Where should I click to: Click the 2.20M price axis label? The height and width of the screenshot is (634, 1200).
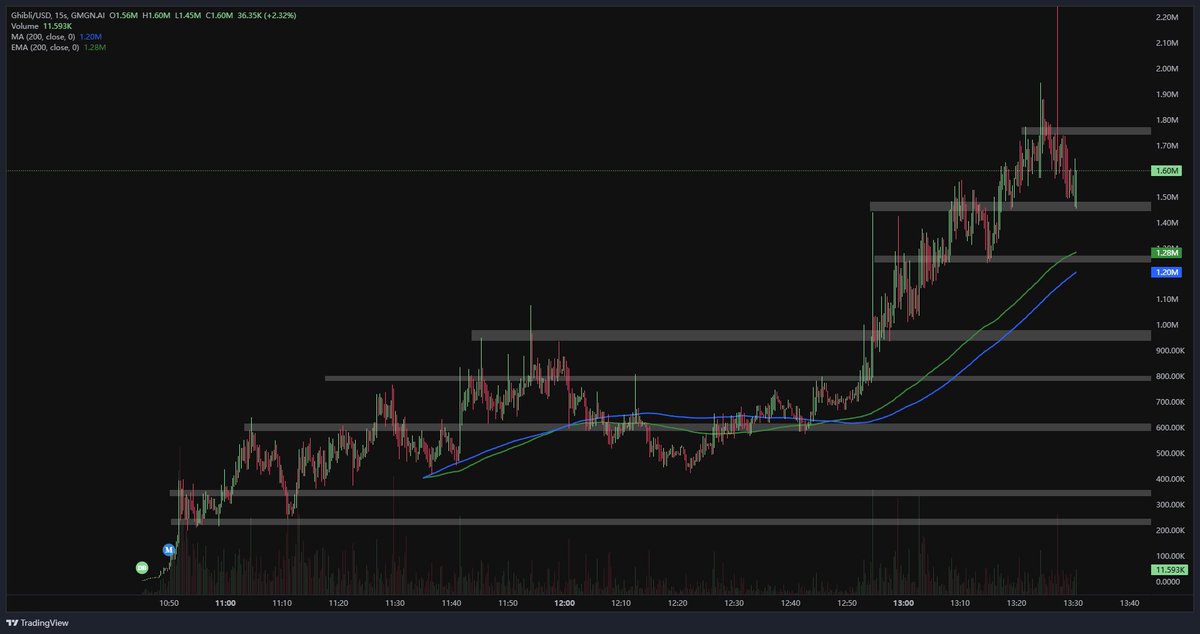tap(1167, 18)
